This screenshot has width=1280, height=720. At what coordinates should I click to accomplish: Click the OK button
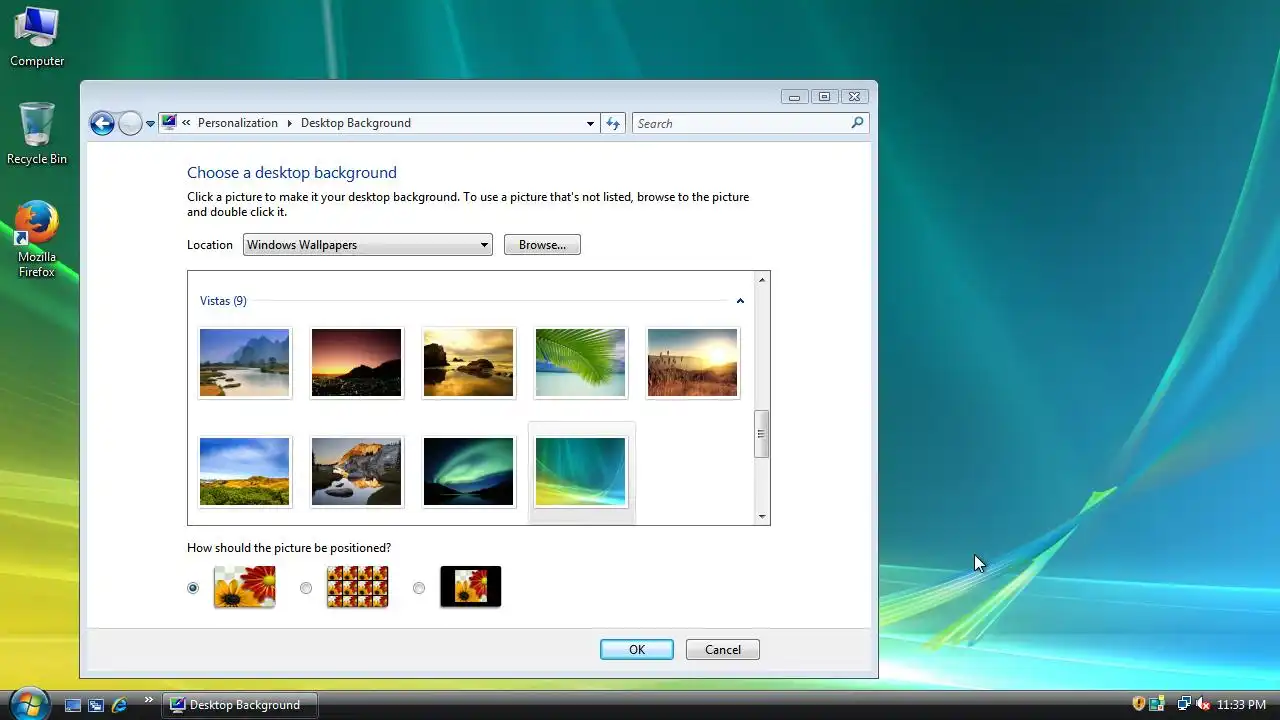coord(637,650)
